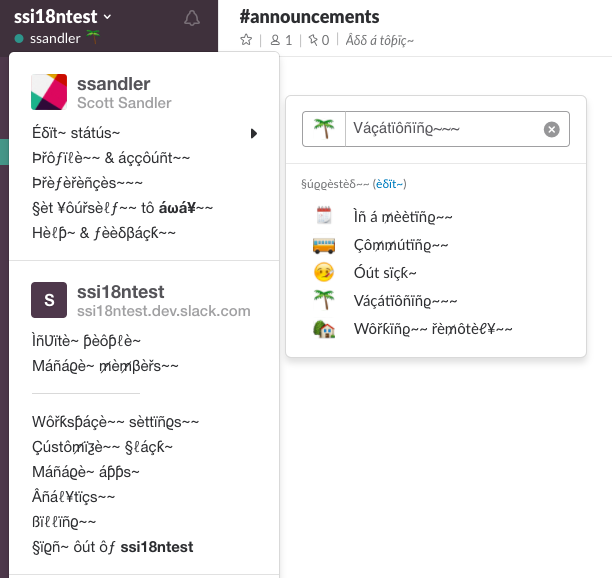This screenshot has height=578, width=612.
Task: Open emoji picker via palm tree button
Action: click(324, 129)
